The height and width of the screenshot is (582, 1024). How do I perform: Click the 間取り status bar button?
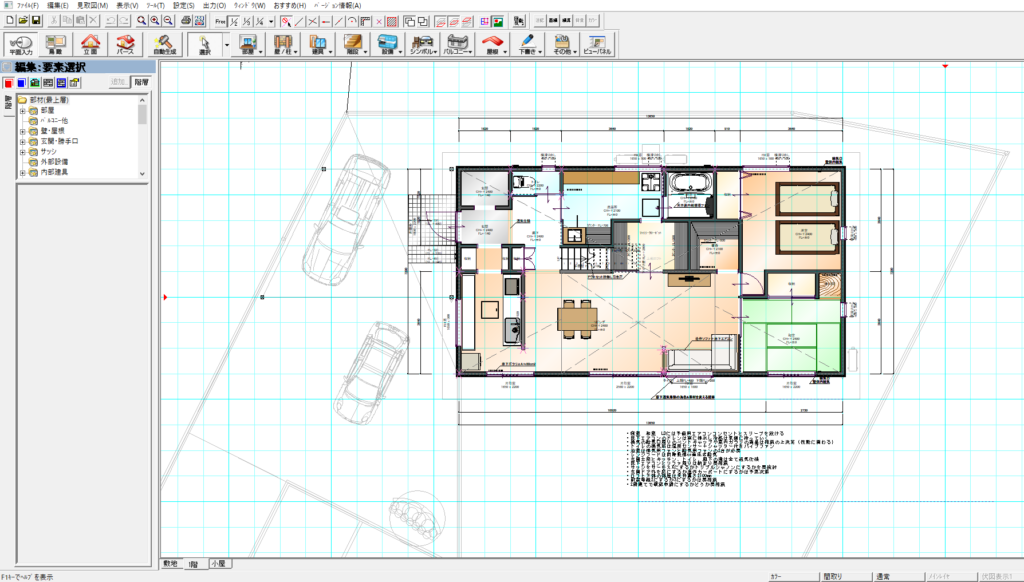[846, 577]
